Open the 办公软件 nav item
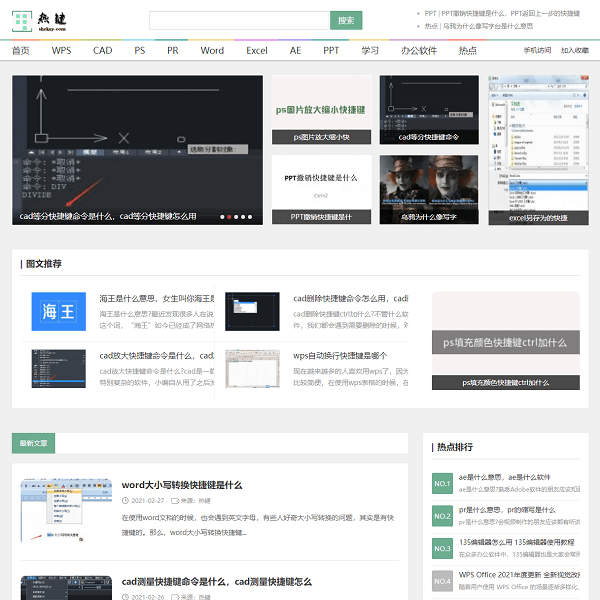The height and width of the screenshot is (600, 600). (419, 51)
